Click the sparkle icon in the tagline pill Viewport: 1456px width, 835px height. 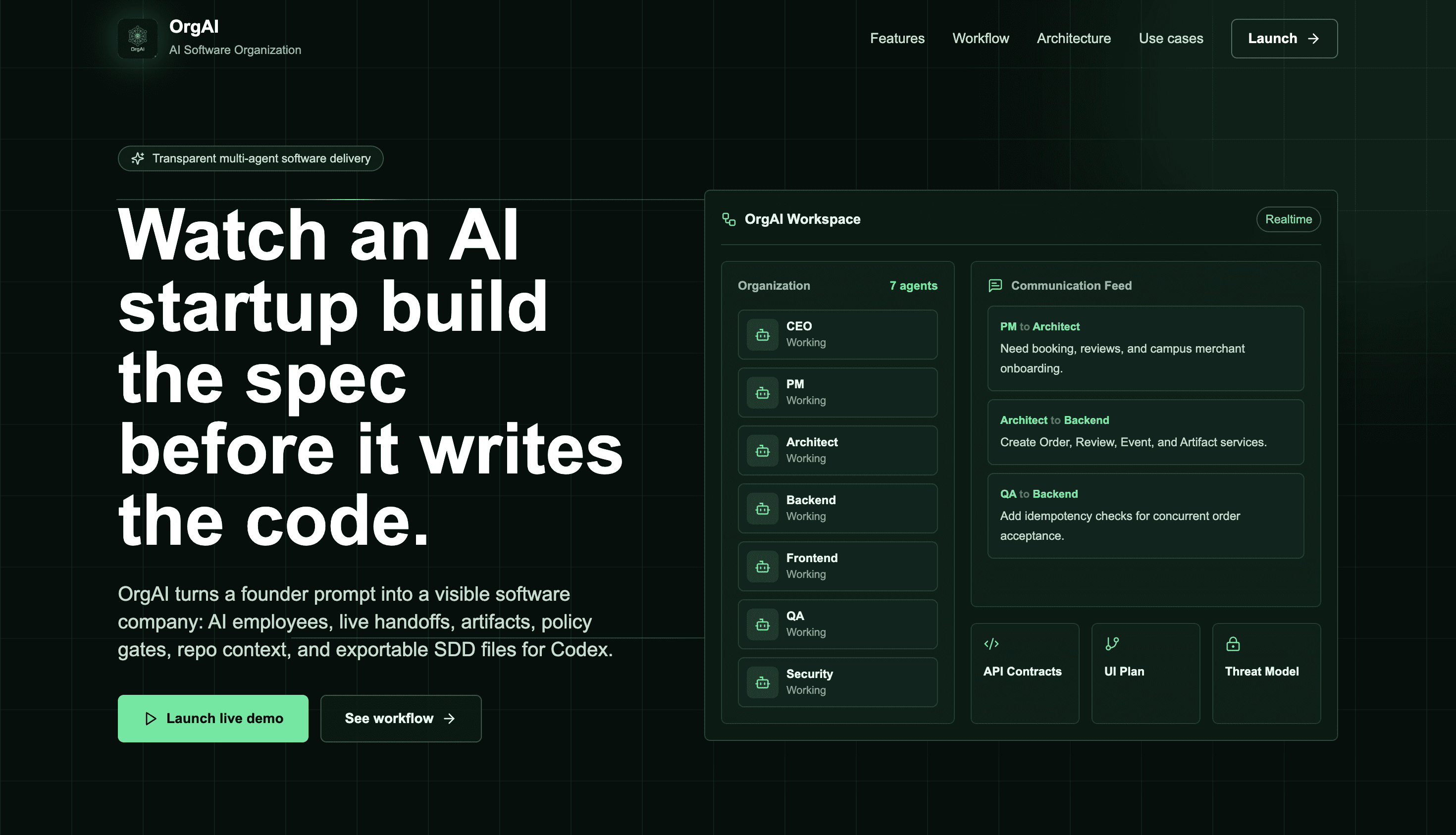[x=138, y=158]
